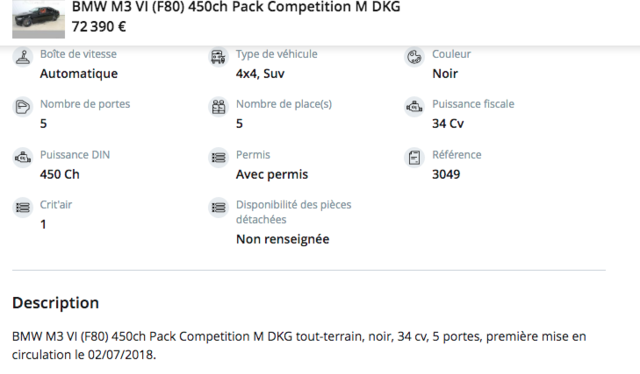Click the Référence document icon

coord(414,158)
